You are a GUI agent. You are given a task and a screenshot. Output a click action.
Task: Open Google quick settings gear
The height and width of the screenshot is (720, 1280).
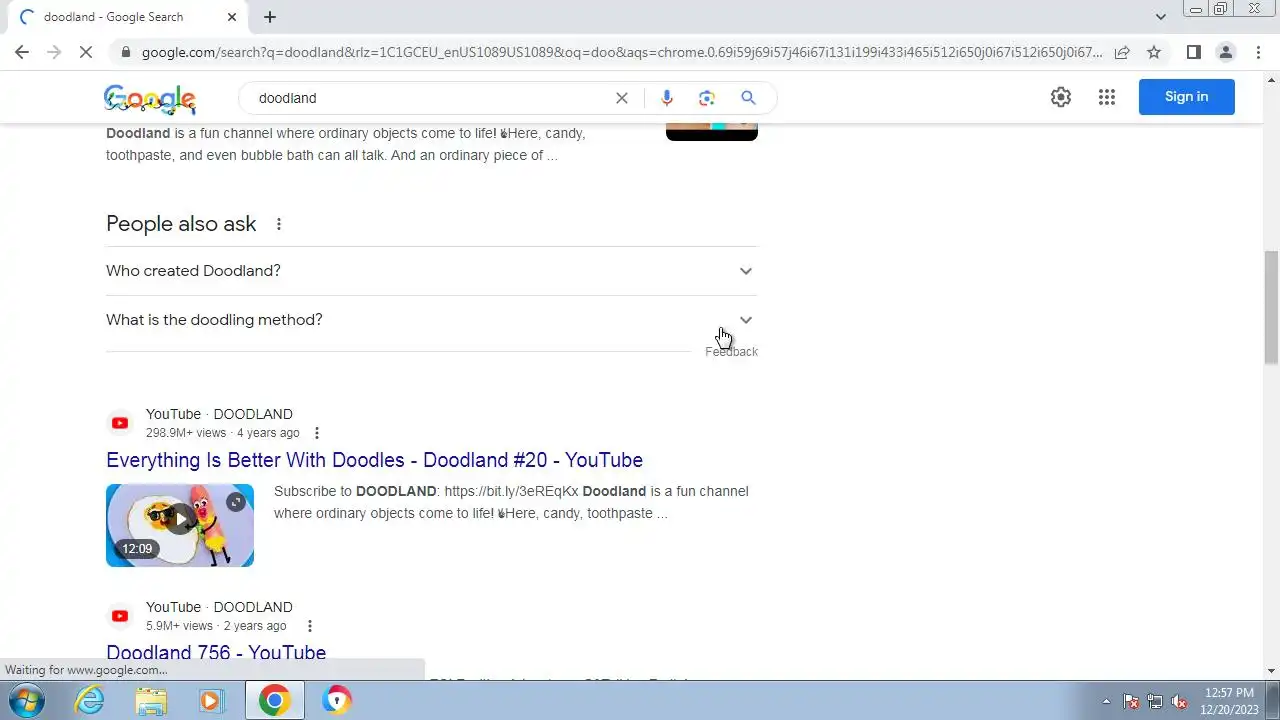pyautogui.click(x=1061, y=97)
